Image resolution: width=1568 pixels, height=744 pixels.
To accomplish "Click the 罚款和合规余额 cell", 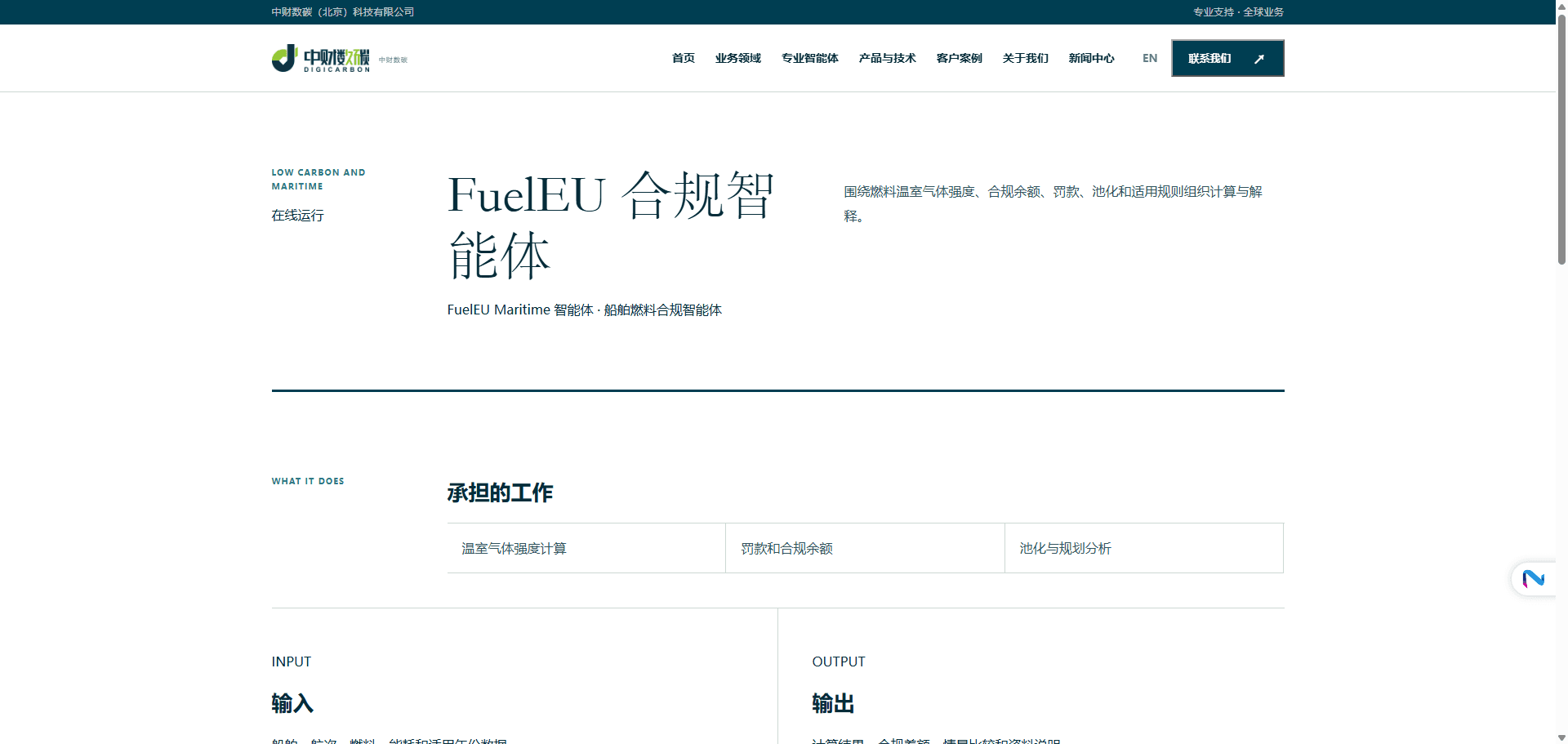I will pyautogui.click(x=865, y=548).
